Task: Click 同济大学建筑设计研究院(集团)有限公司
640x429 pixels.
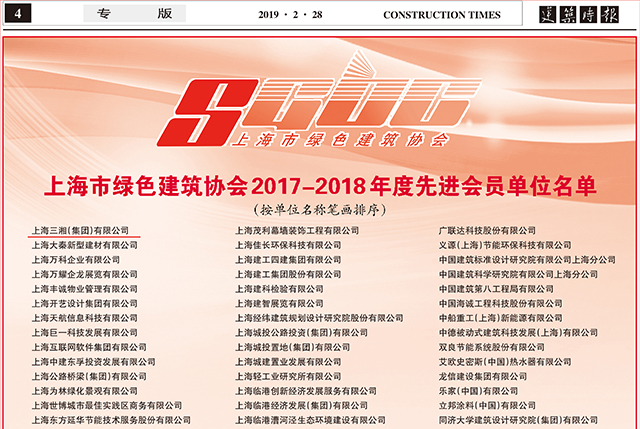Action: (x=518, y=420)
